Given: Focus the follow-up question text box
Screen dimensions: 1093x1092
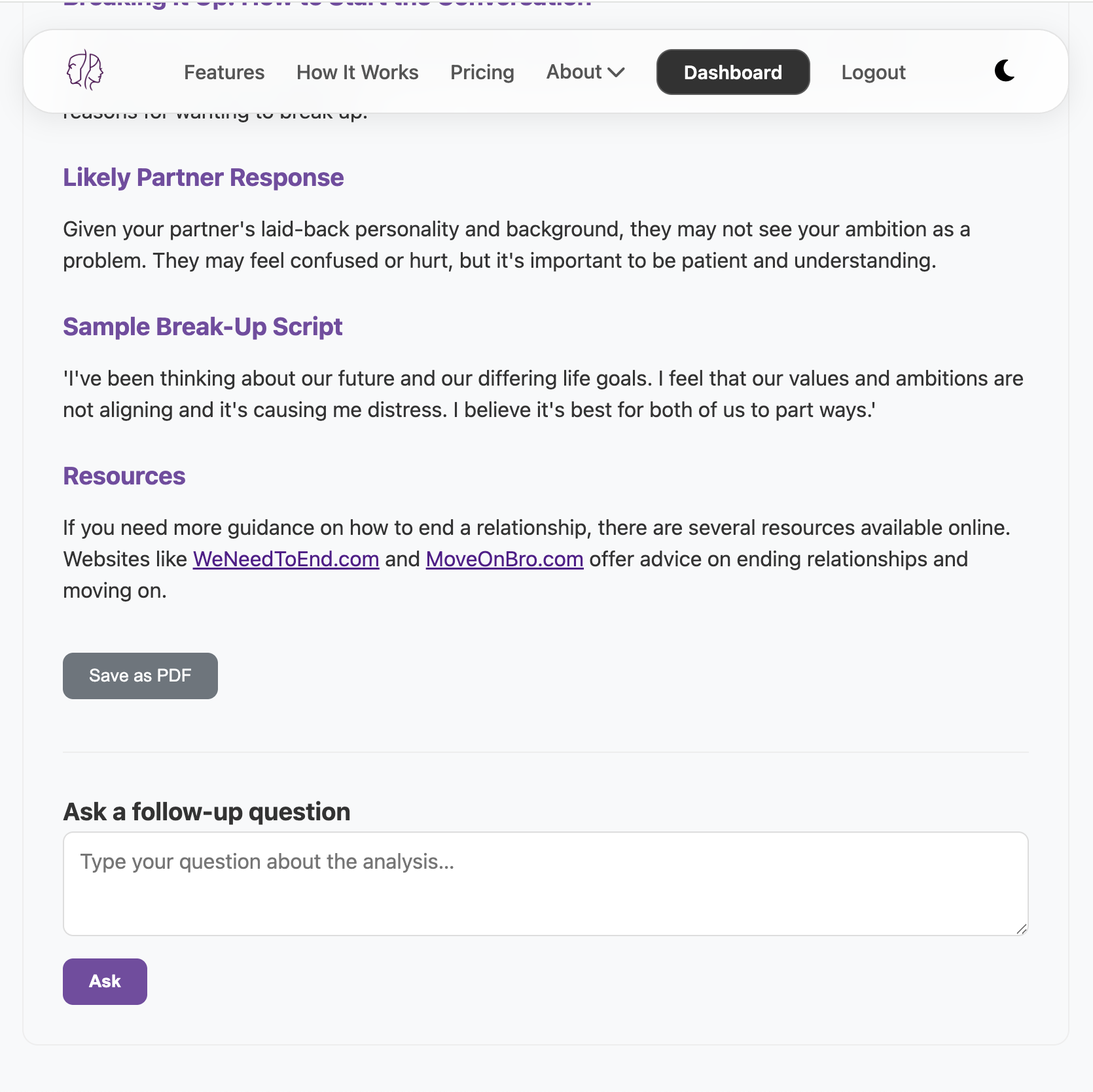Looking at the screenshot, I should click(x=546, y=884).
